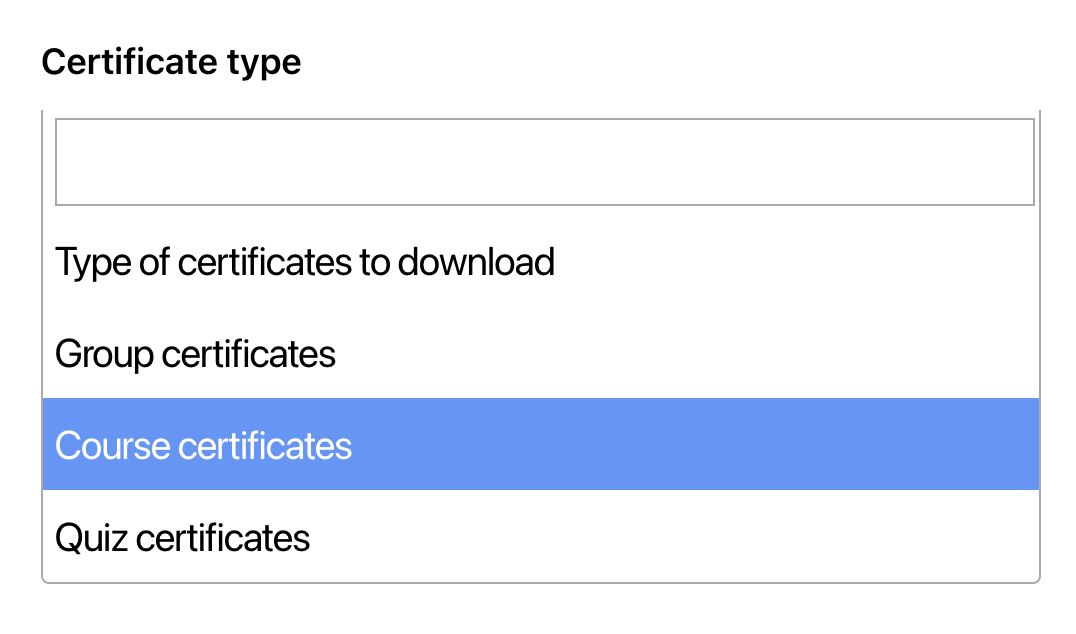Pick Quiz certificates from the list
Viewport: 1076px width, 634px height.
click(183, 538)
